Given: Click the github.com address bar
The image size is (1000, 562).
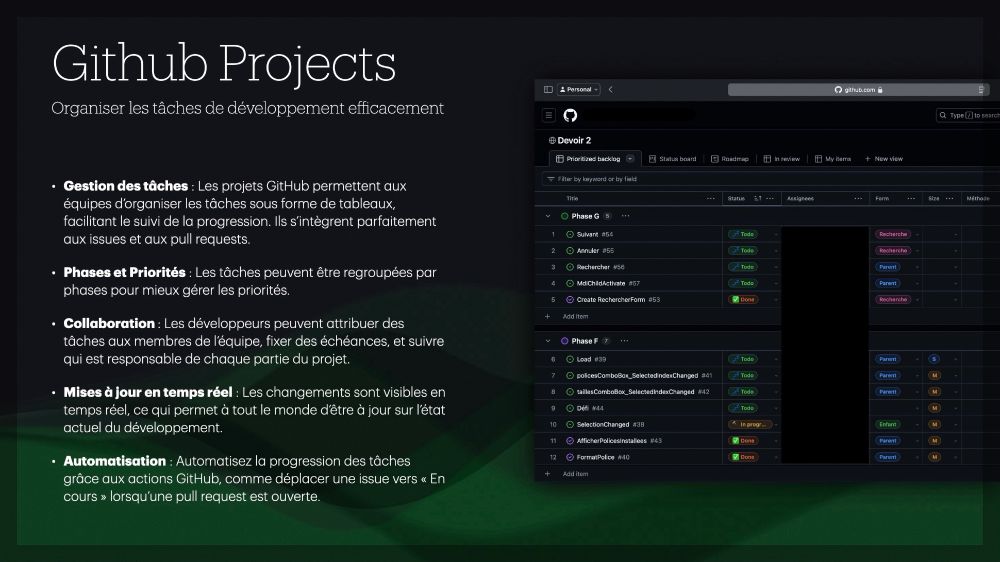Looking at the screenshot, I should click(x=858, y=90).
